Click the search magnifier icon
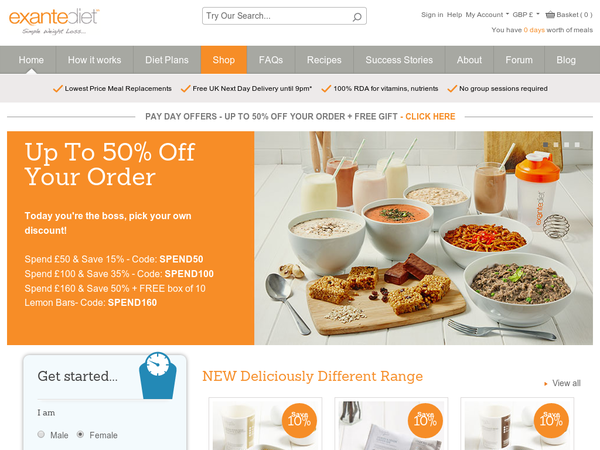This screenshot has height=450, width=600. [357, 17]
